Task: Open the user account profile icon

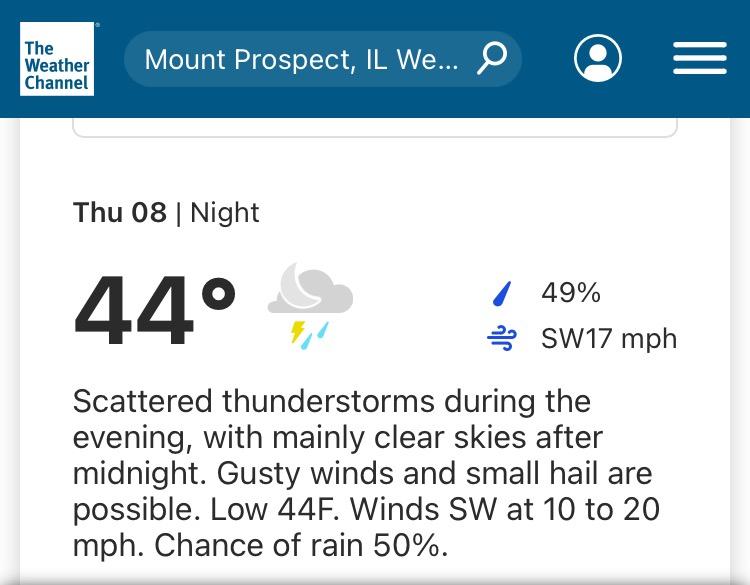Action: click(598, 59)
